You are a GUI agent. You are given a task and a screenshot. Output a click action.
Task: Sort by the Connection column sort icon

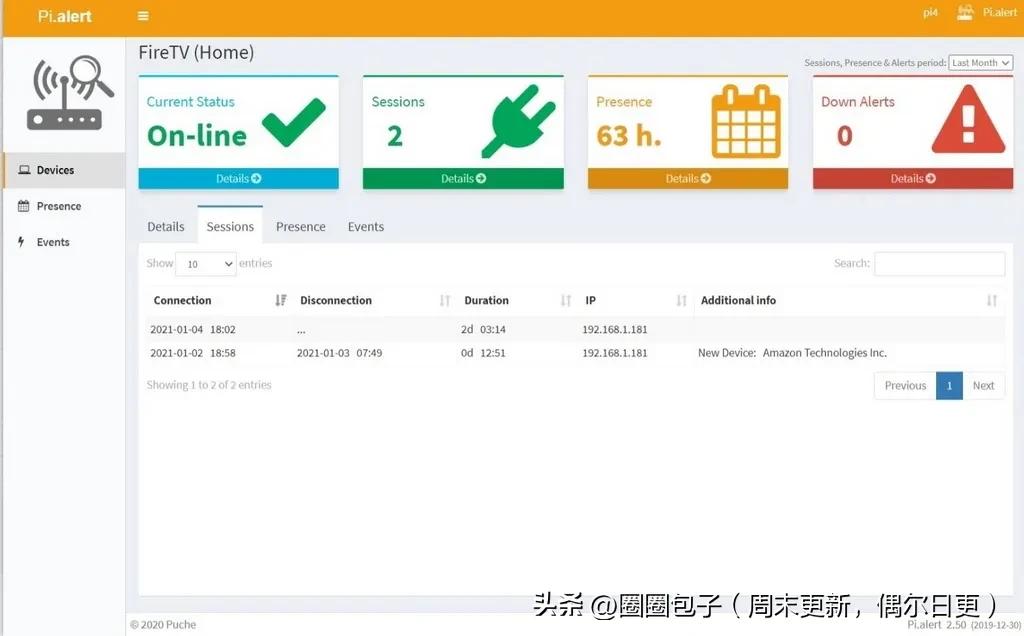[x=281, y=300]
